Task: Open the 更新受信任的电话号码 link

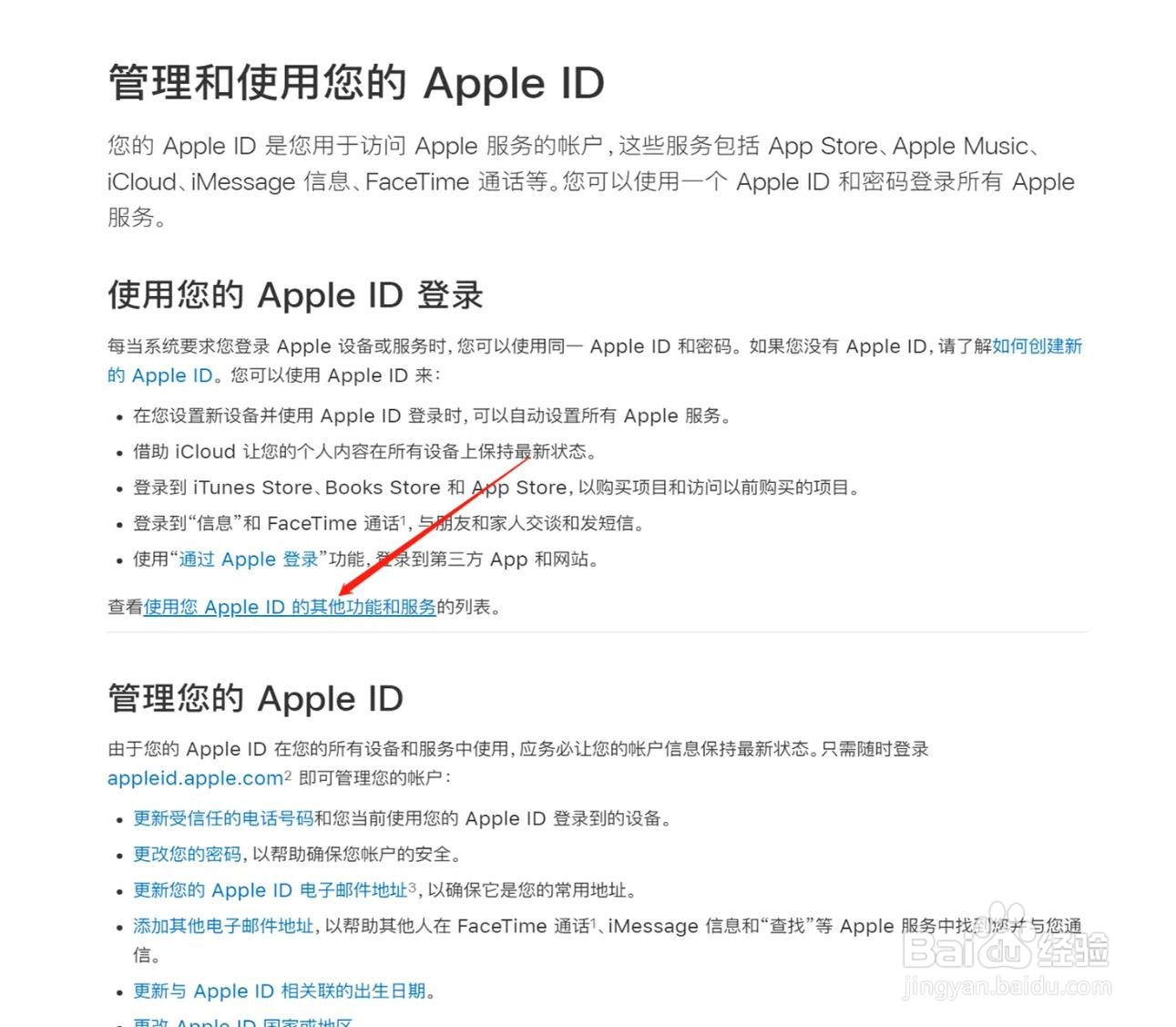Action: point(223,818)
